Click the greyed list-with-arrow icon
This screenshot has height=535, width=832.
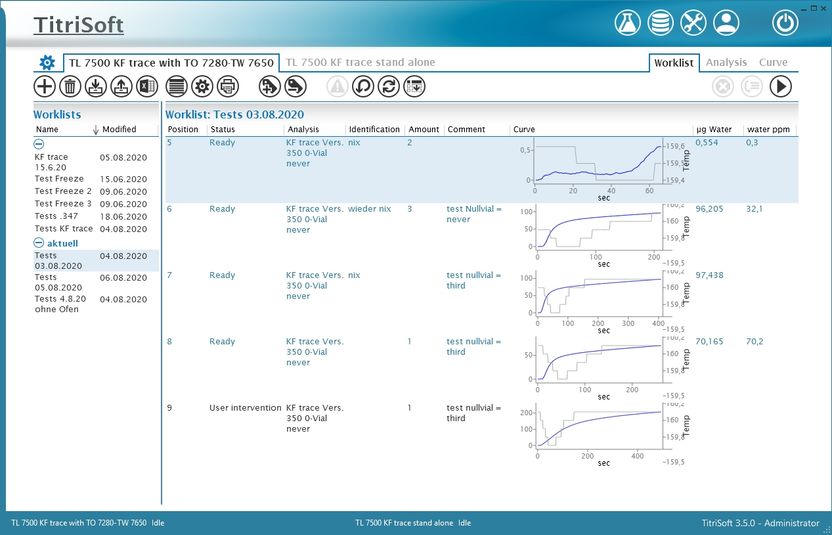point(751,86)
